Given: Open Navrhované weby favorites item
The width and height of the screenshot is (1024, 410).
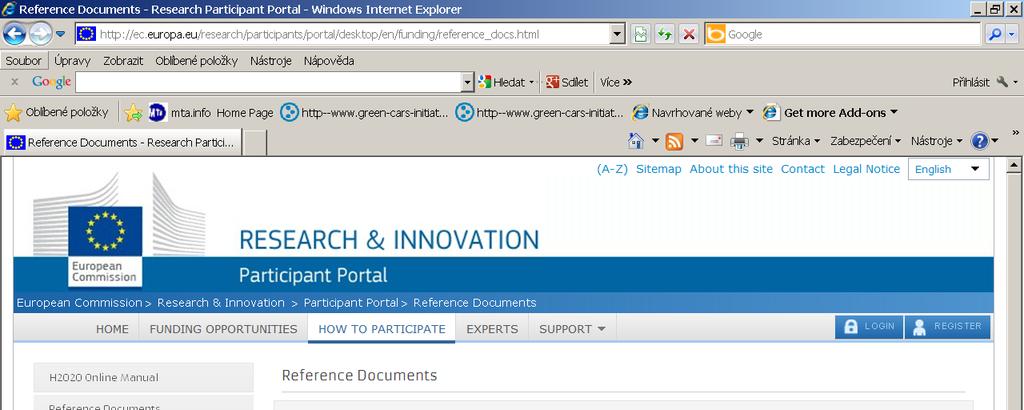Looking at the screenshot, I should 693,112.
